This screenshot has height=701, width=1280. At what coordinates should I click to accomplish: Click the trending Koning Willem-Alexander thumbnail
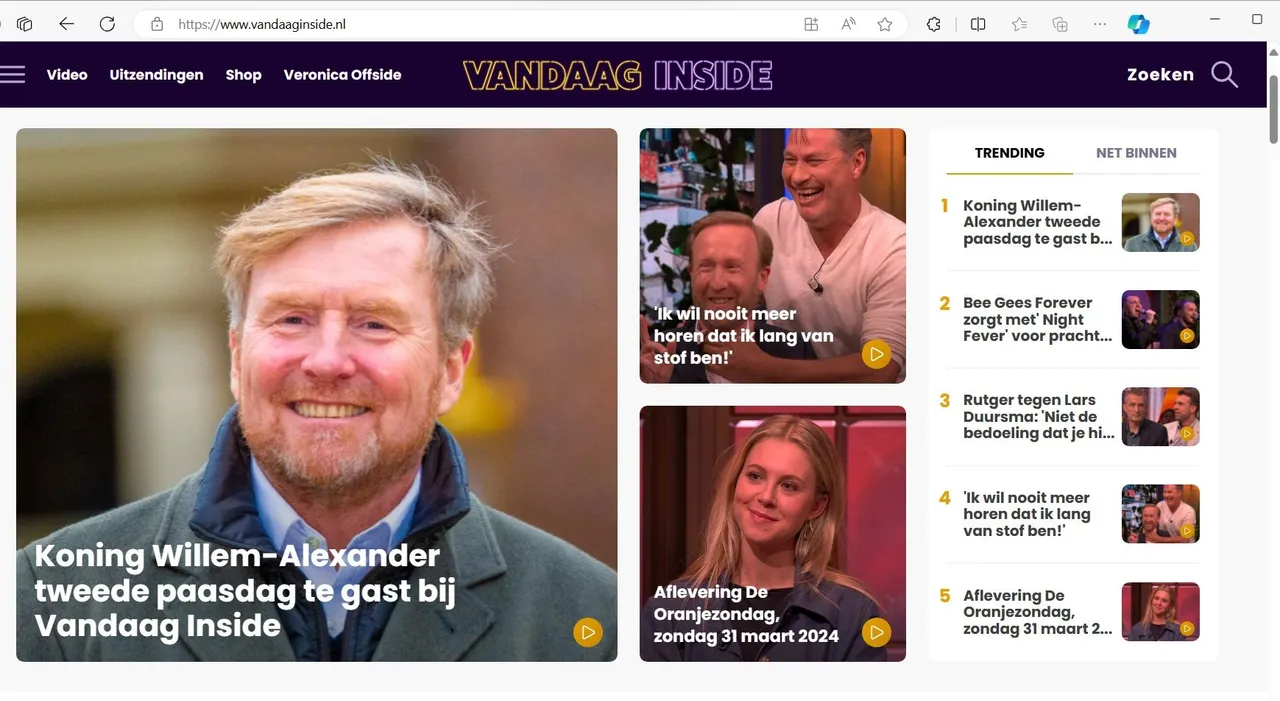1160,222
